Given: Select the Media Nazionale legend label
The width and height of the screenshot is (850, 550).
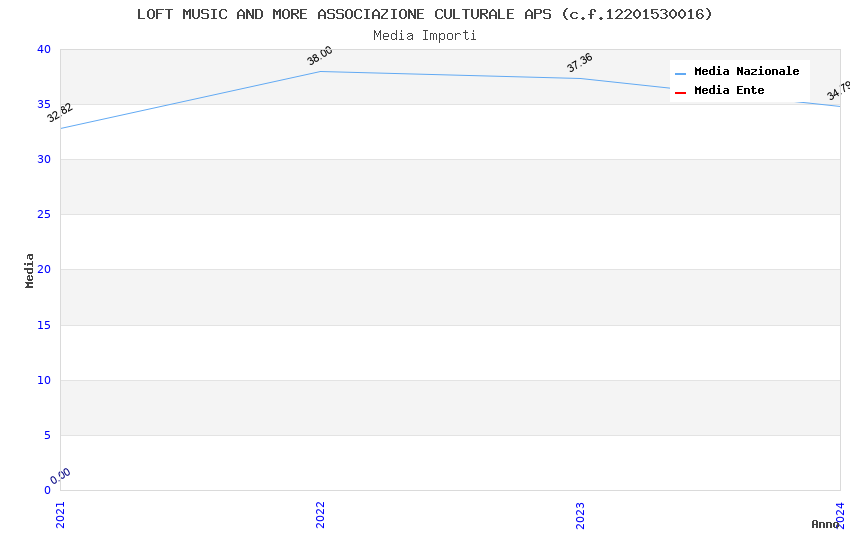Looking at the screenshot, I should [x=746, y=72].
